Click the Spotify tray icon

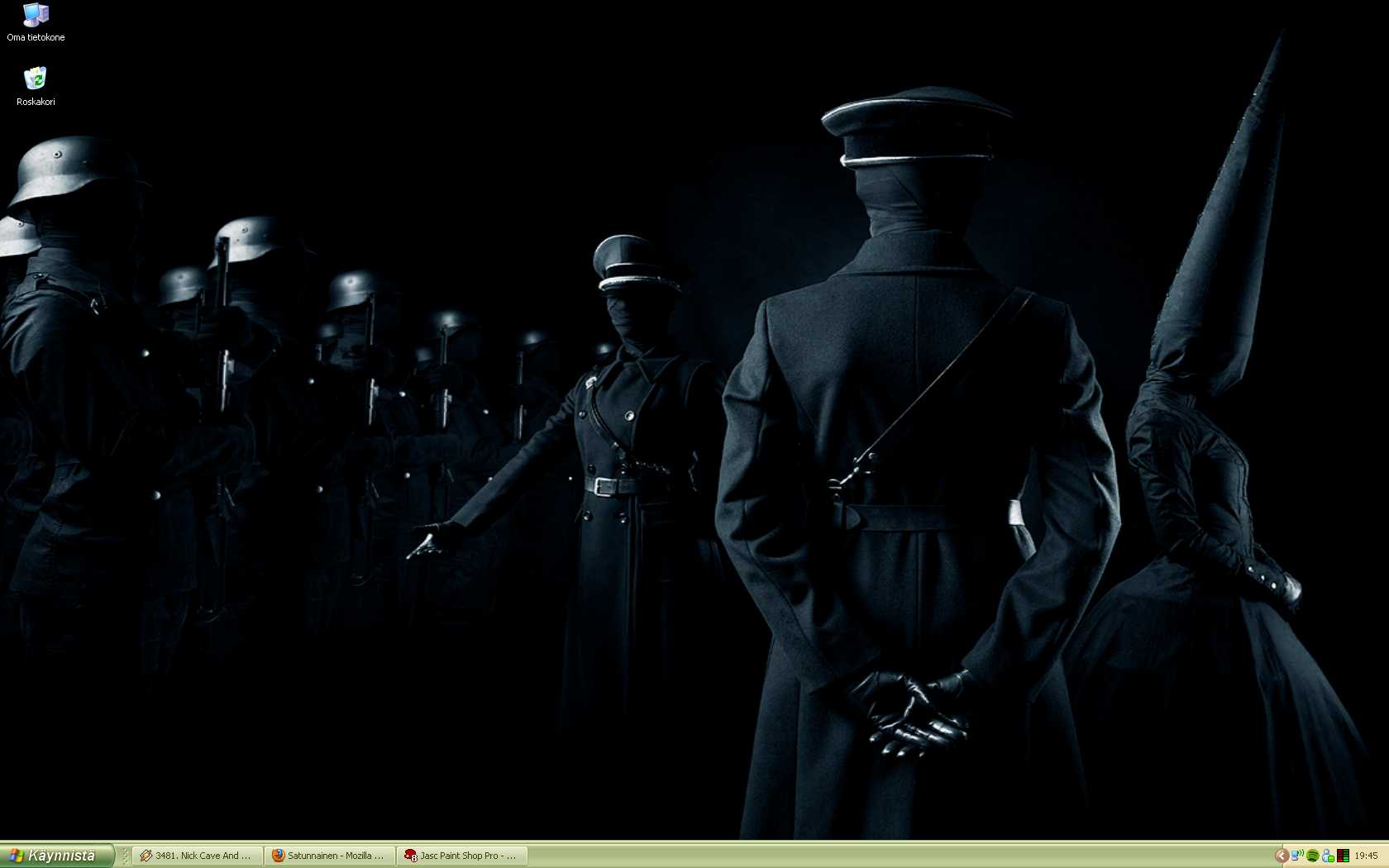(1312, 856)
